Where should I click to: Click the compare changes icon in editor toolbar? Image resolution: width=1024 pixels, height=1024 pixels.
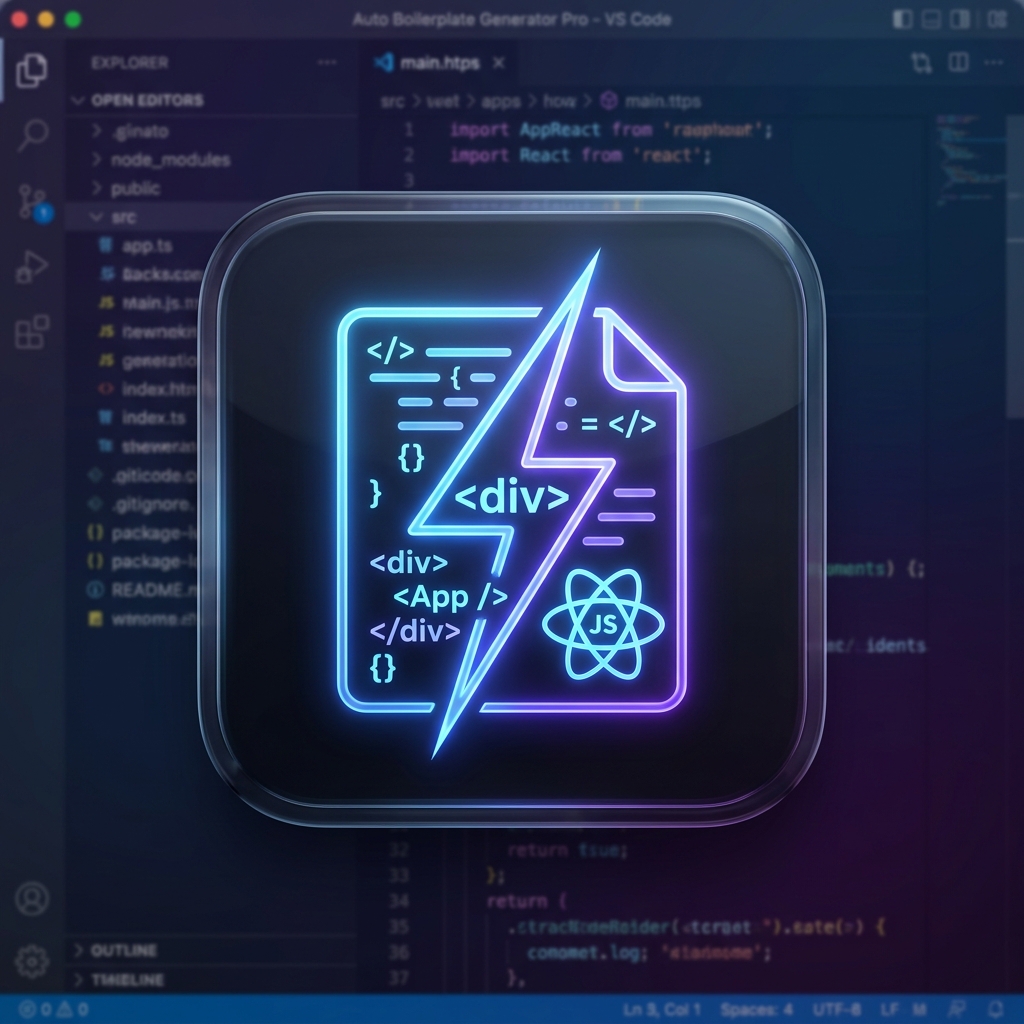(921, 63)
